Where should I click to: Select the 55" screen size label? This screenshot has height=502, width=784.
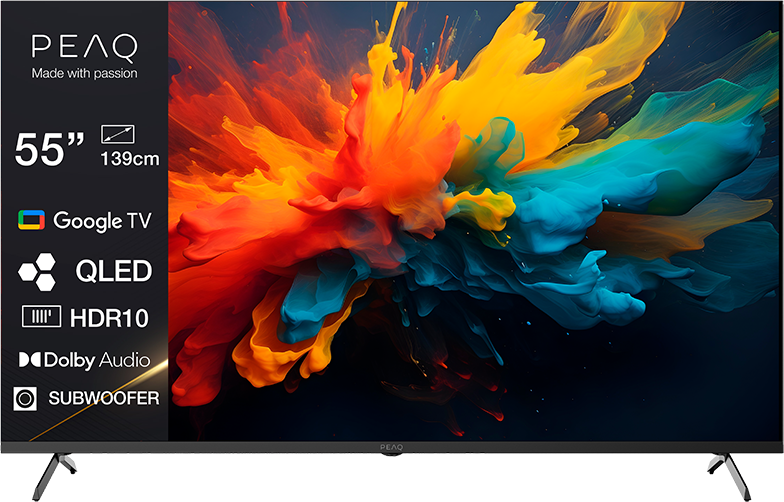click(50, 149)
